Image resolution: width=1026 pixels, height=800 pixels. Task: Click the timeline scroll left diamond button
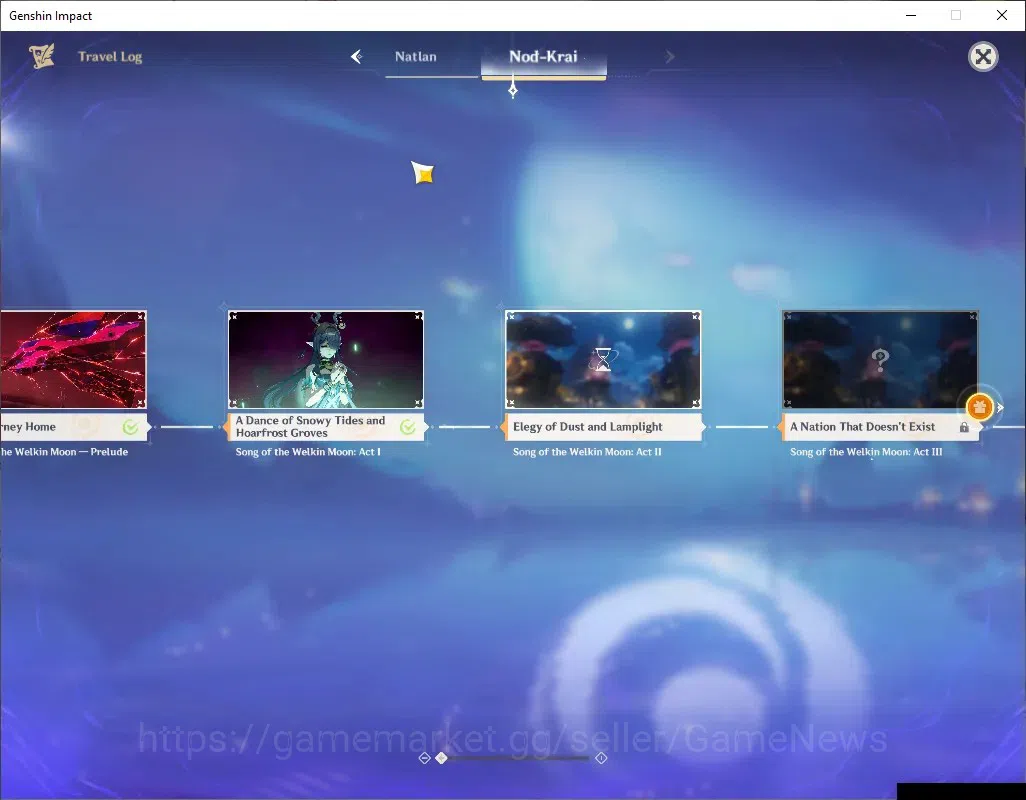click(424, 758)
